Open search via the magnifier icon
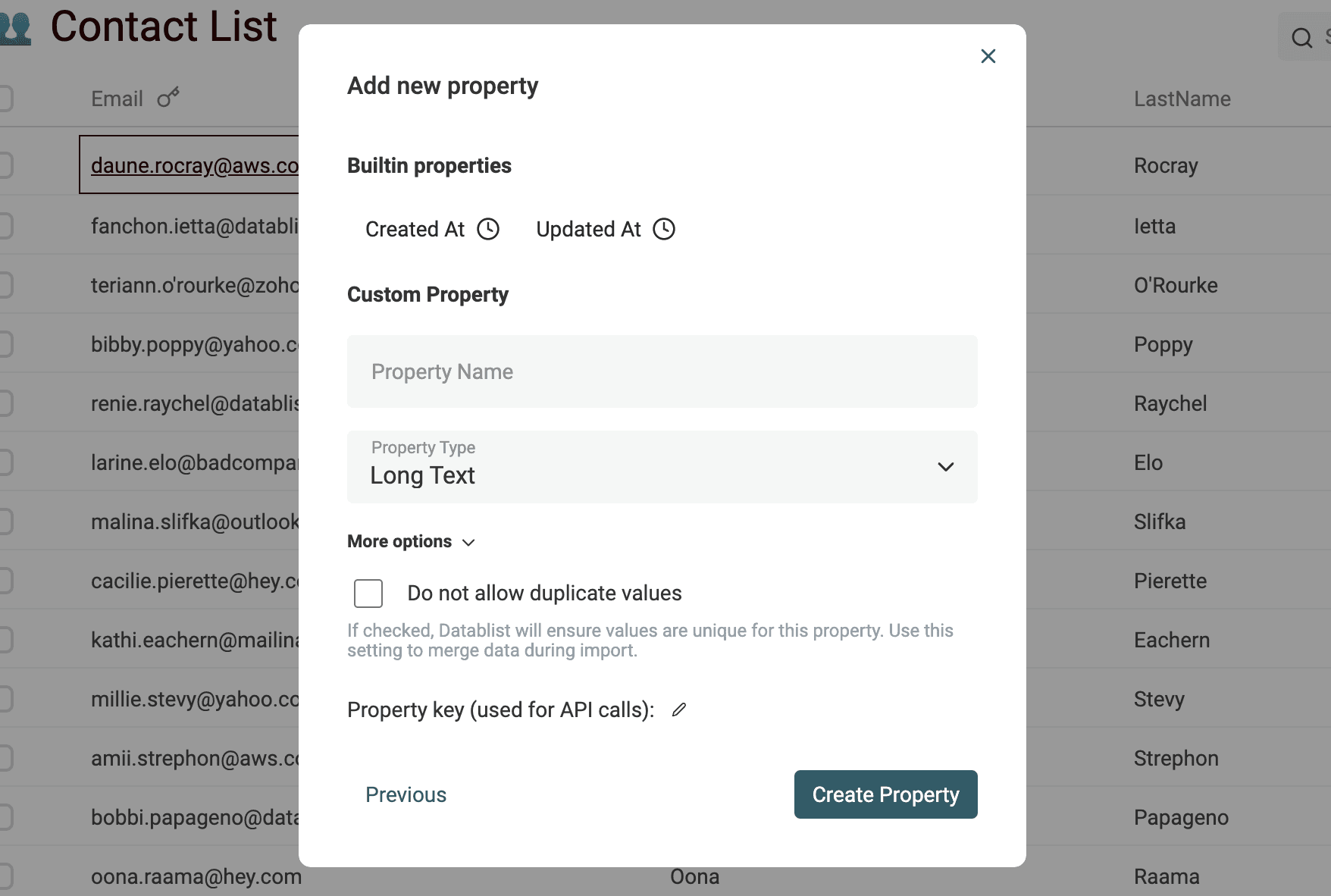Screen dimensions: 1331x896 pos(1301,38)
